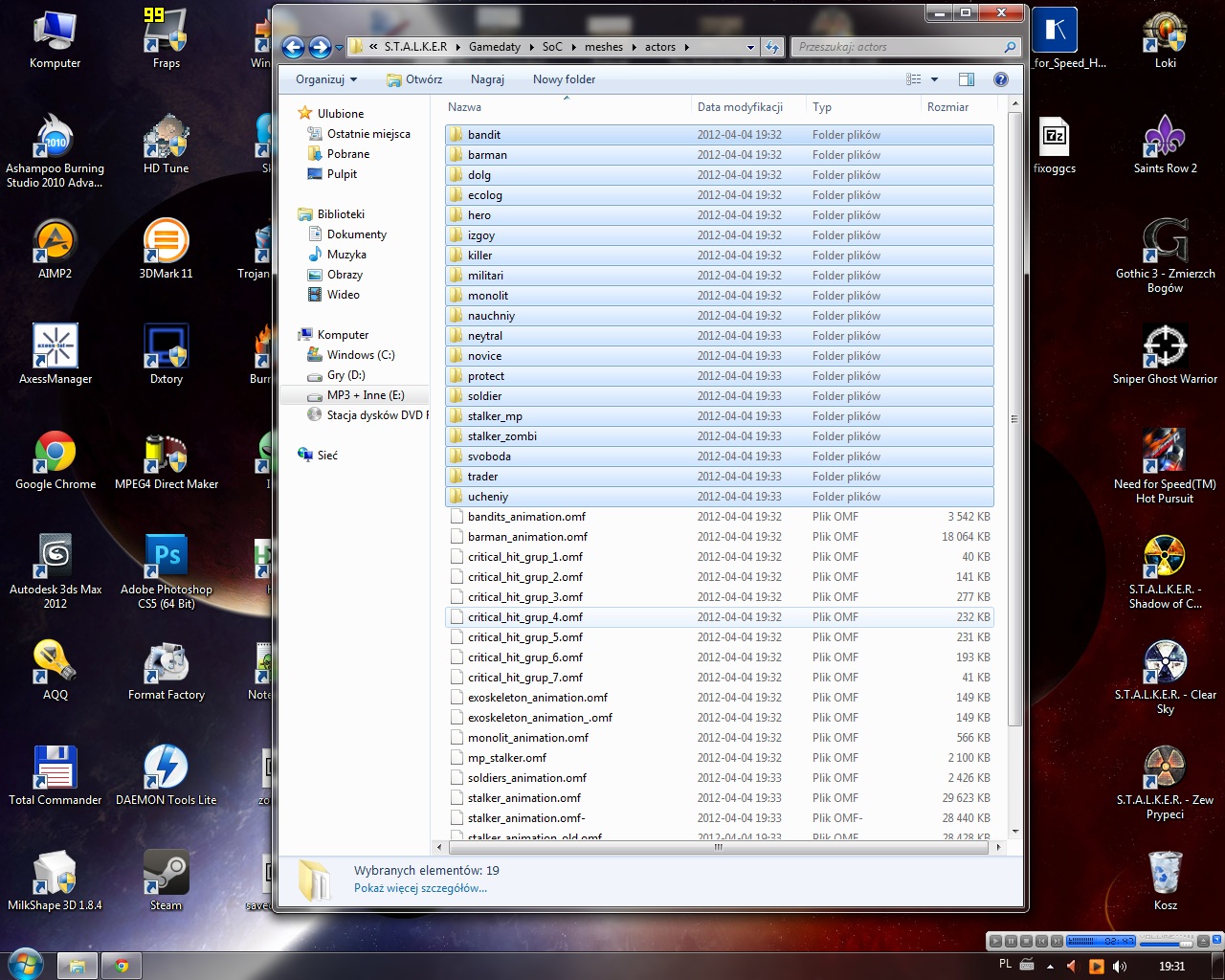Open Autodesk 3ds Max 2012 shortcut
The height and width of the screenshot is (980, 1225).
(x=56, y=572)
